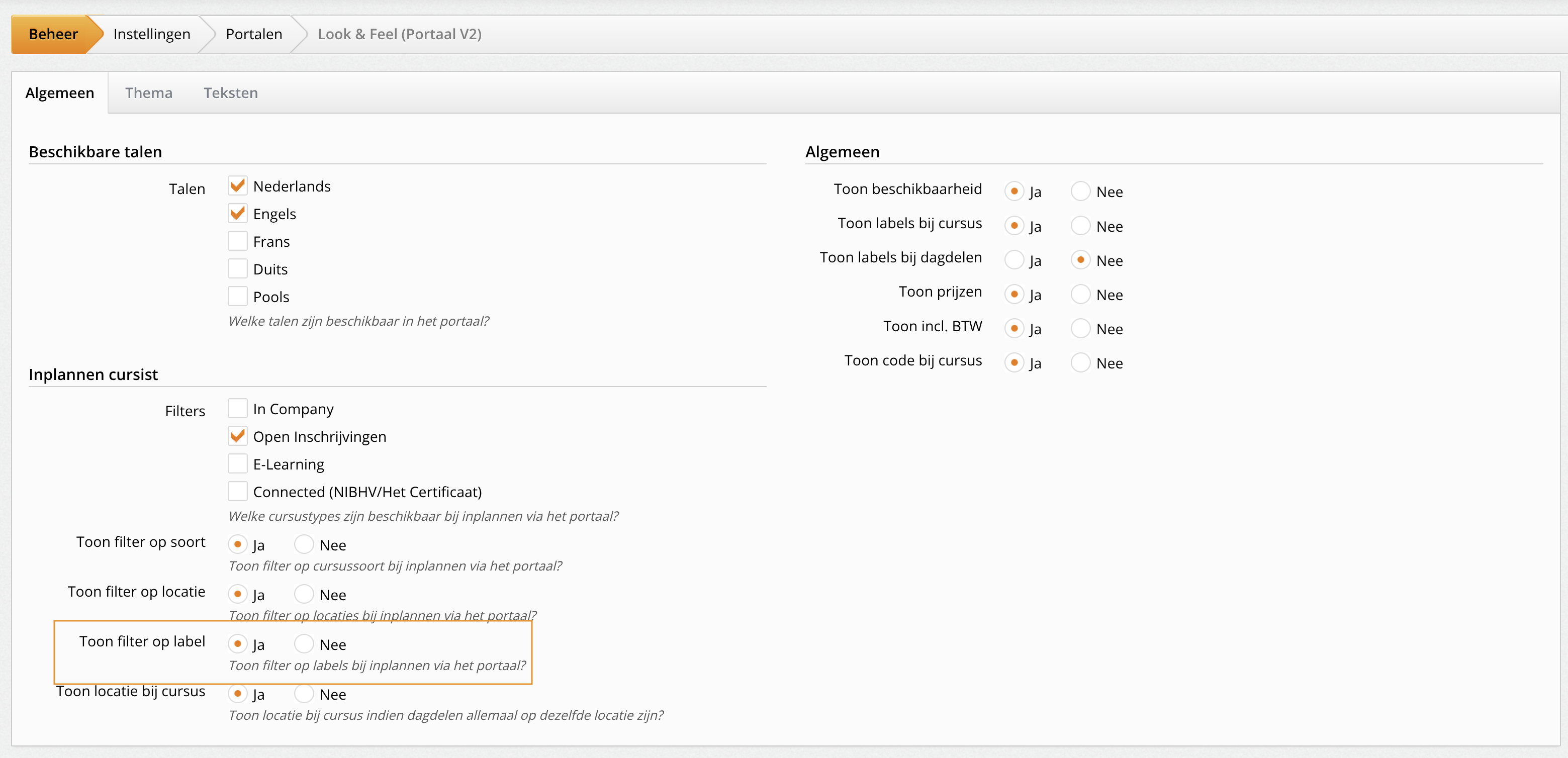Tick the Pools language checkbox
The height and width of the screenshot is (758, 1568).
coord(237,297)
